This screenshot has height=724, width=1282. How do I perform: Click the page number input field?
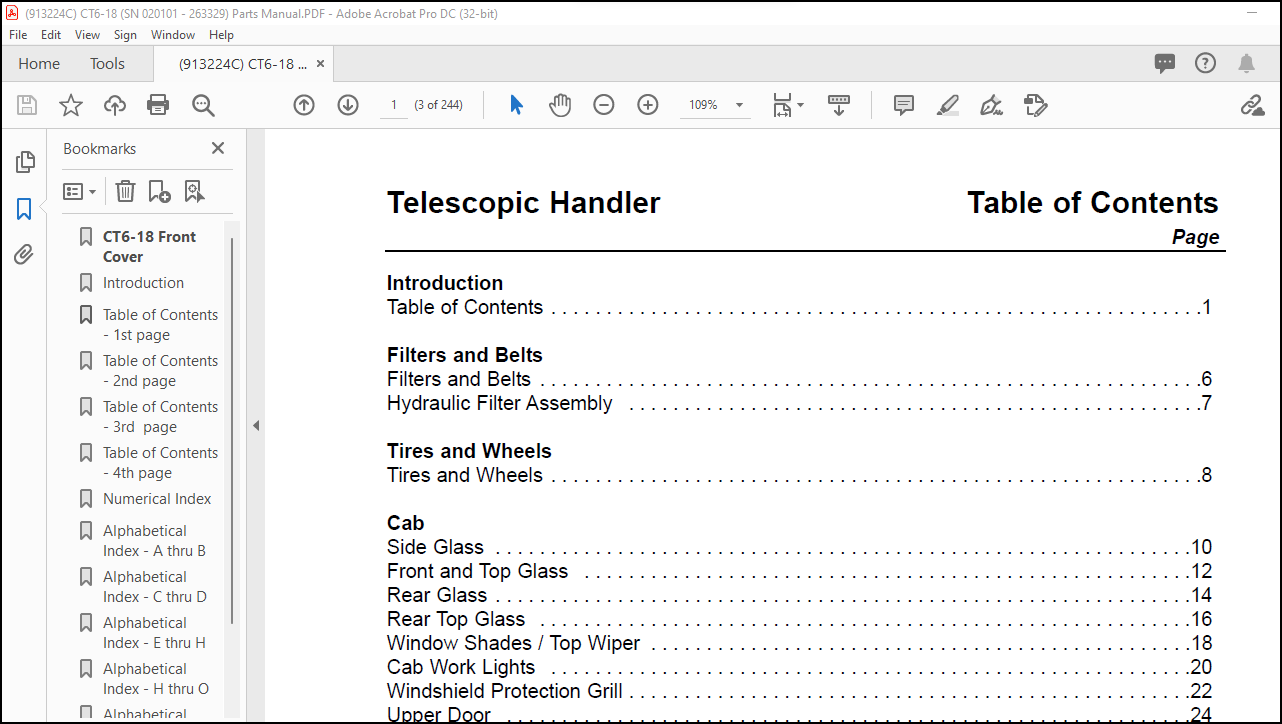(x=393, y=105)
